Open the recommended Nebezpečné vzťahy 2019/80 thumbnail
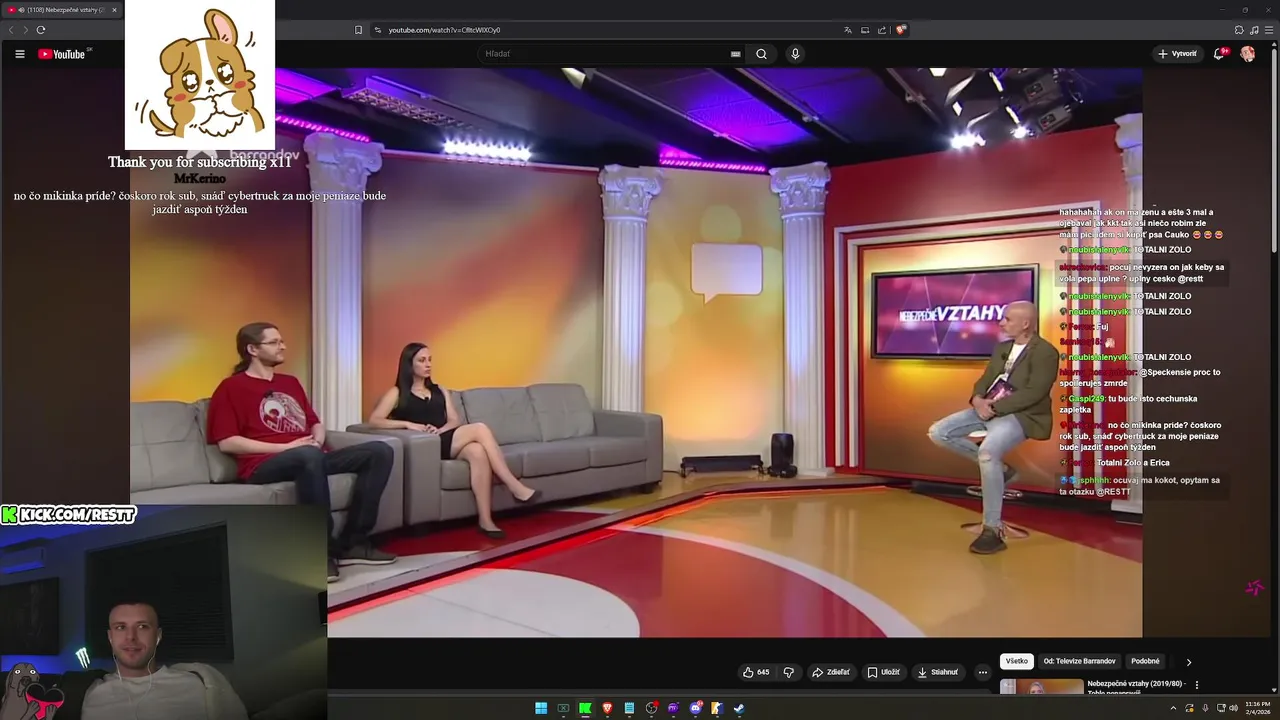 [1041, 686]
